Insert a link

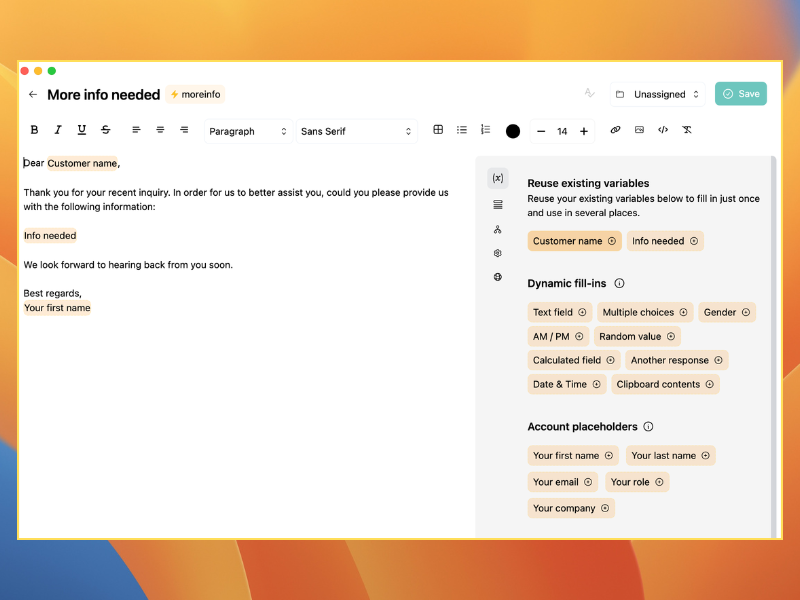pyautogui.click(x=615, y=130)
